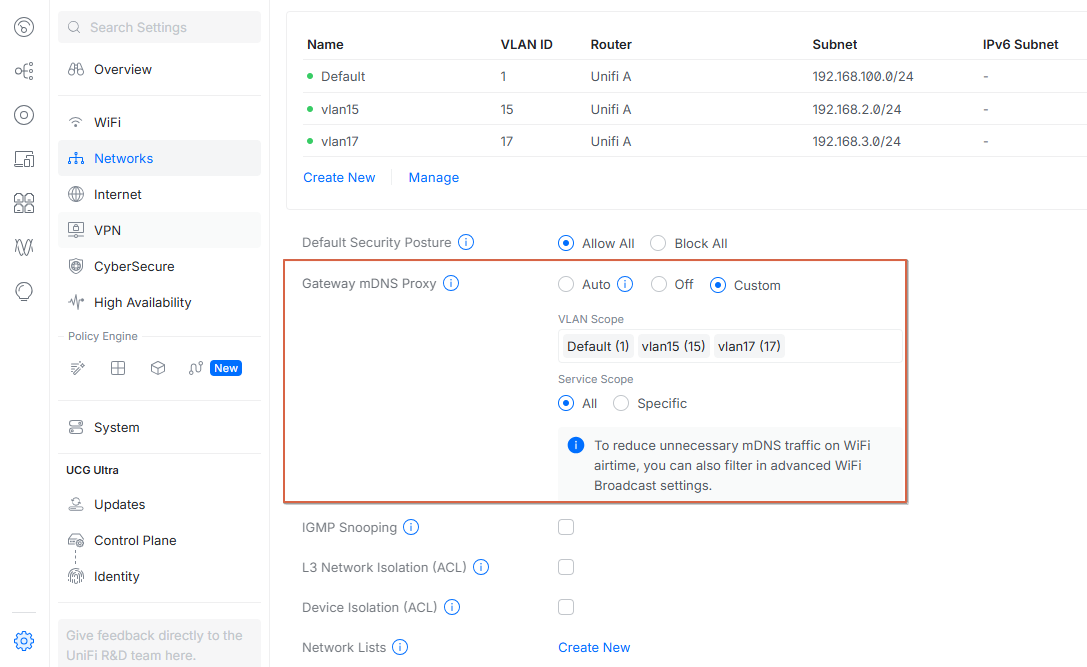Click the info icon beside Gateway mDNS Proxy

[x=451, y=284]
